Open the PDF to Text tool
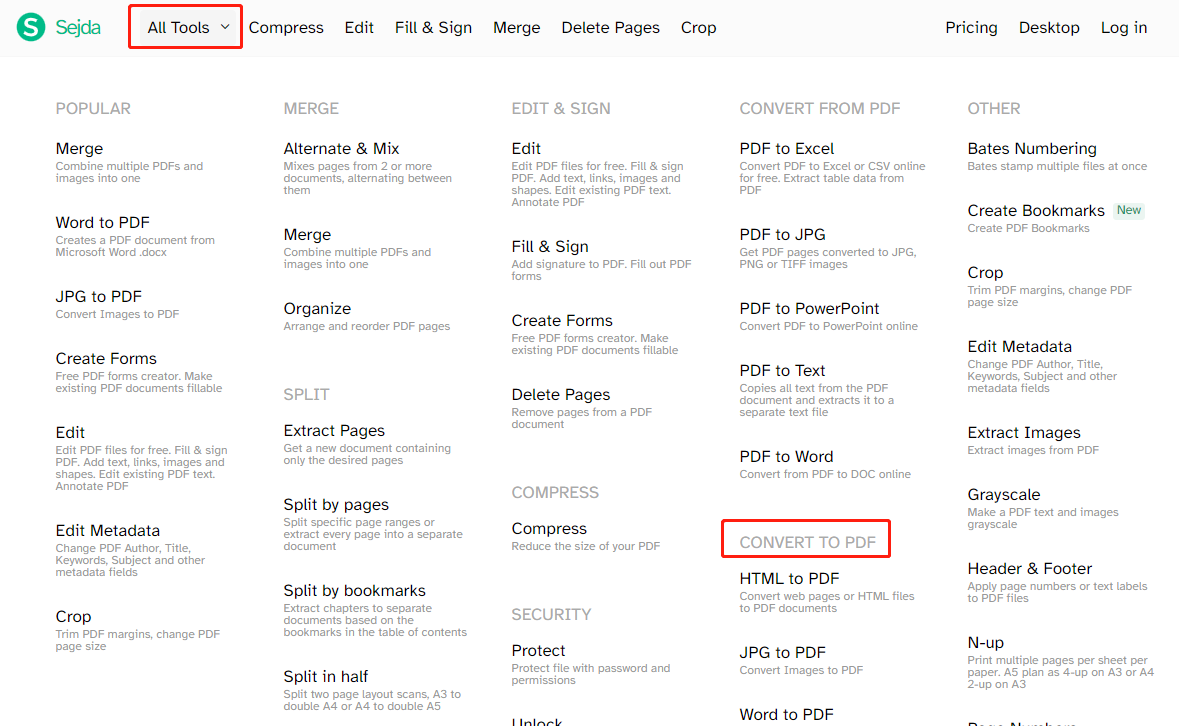Screen dimensions: 1179x726 pos(782,371)
